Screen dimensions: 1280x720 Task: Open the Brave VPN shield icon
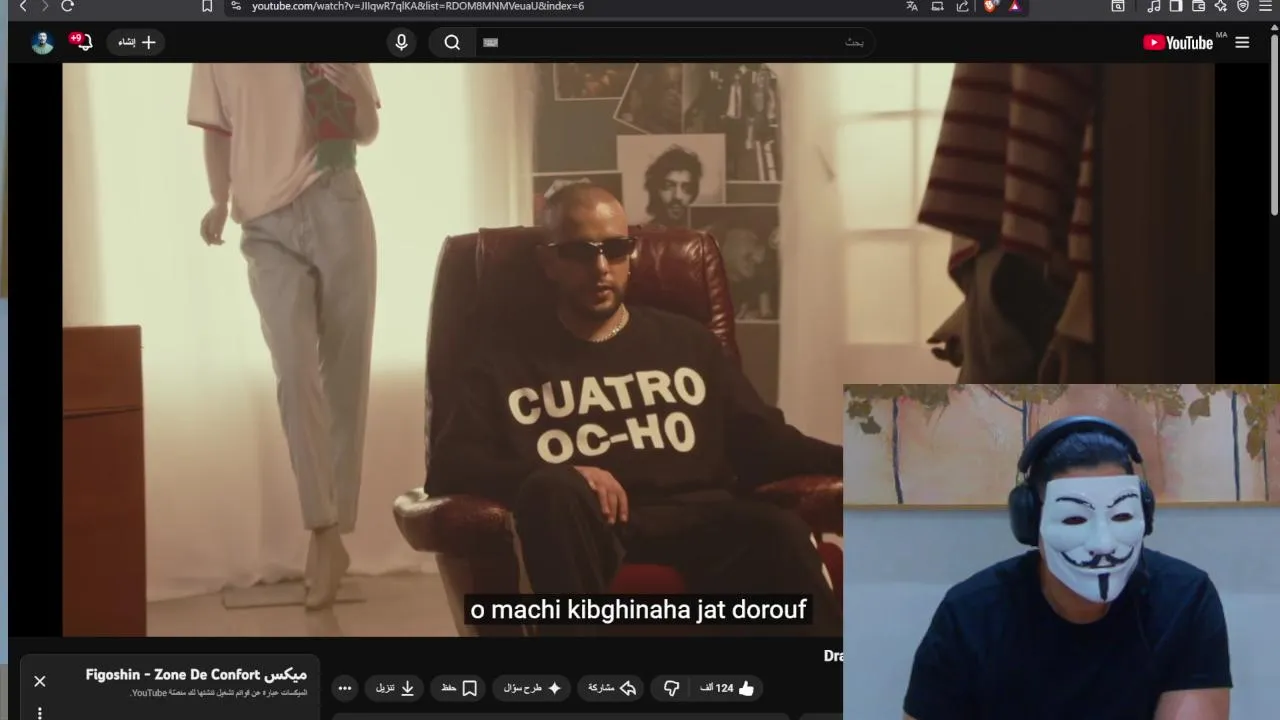pyautogui.click(x=1243, y=6)
